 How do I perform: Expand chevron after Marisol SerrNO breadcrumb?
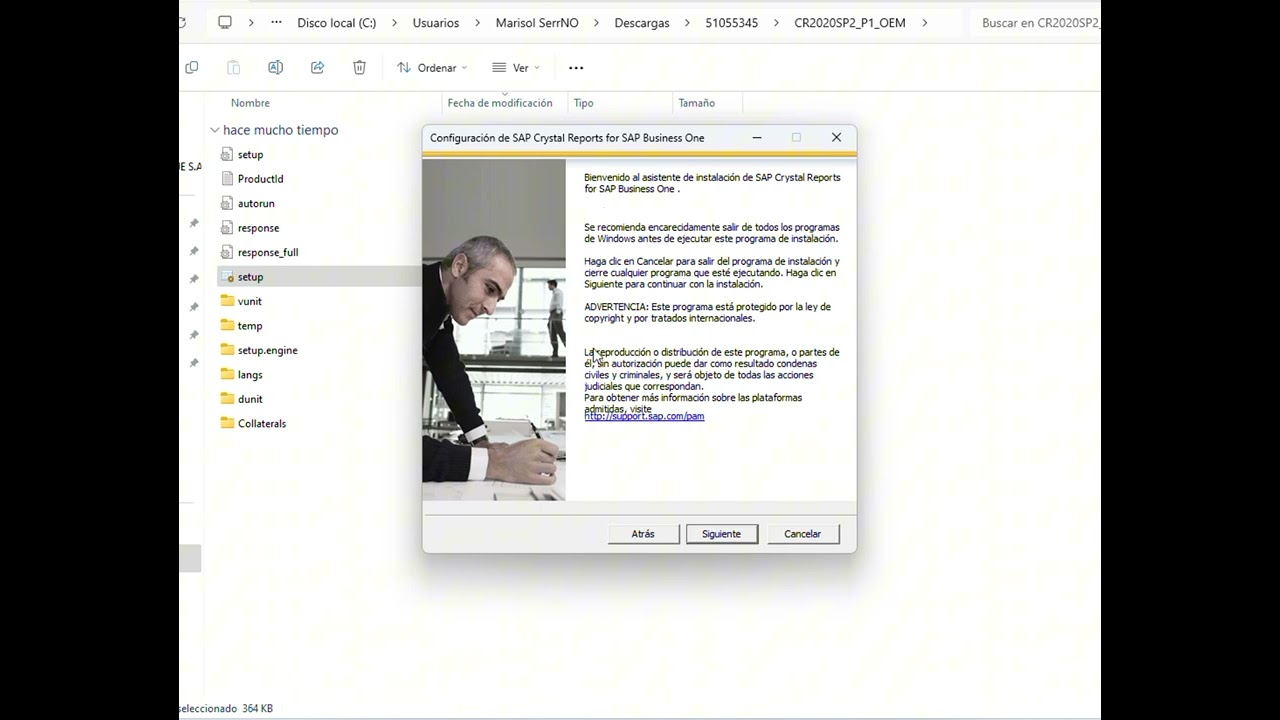pyautogui.click(x=596, y=22)
